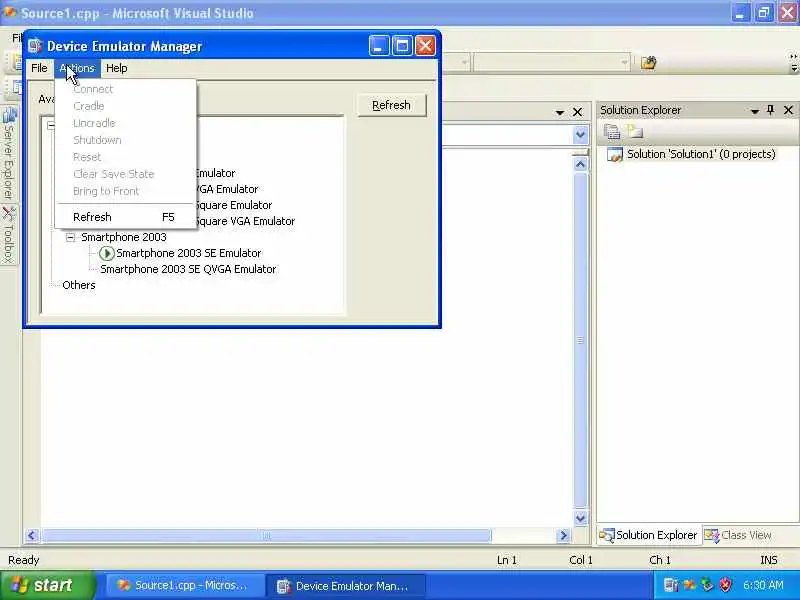
Task: Minimize the Device Emulator Manager window
Action: point(379,46)
